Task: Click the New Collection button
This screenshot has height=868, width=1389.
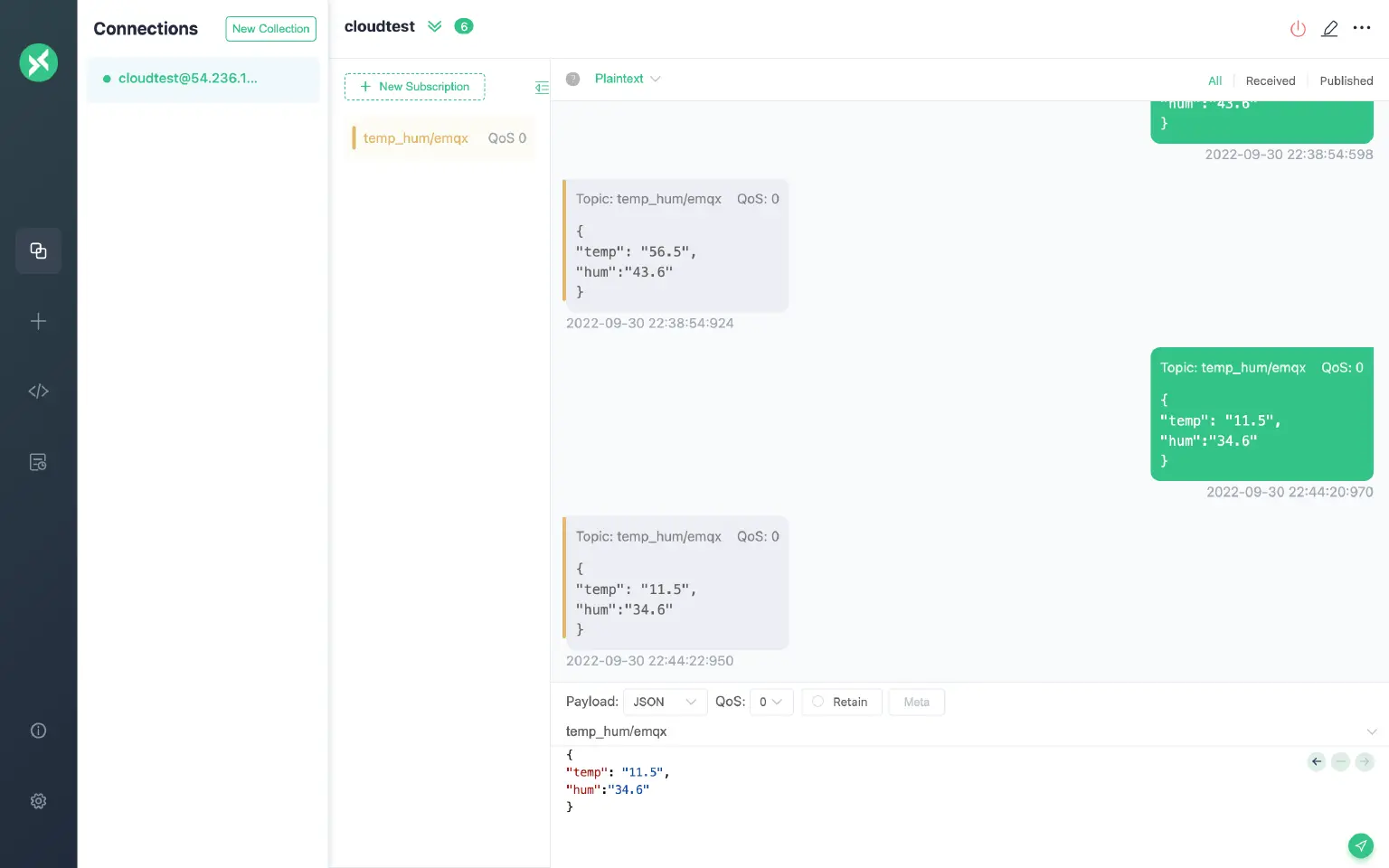Action: (270, 29)
